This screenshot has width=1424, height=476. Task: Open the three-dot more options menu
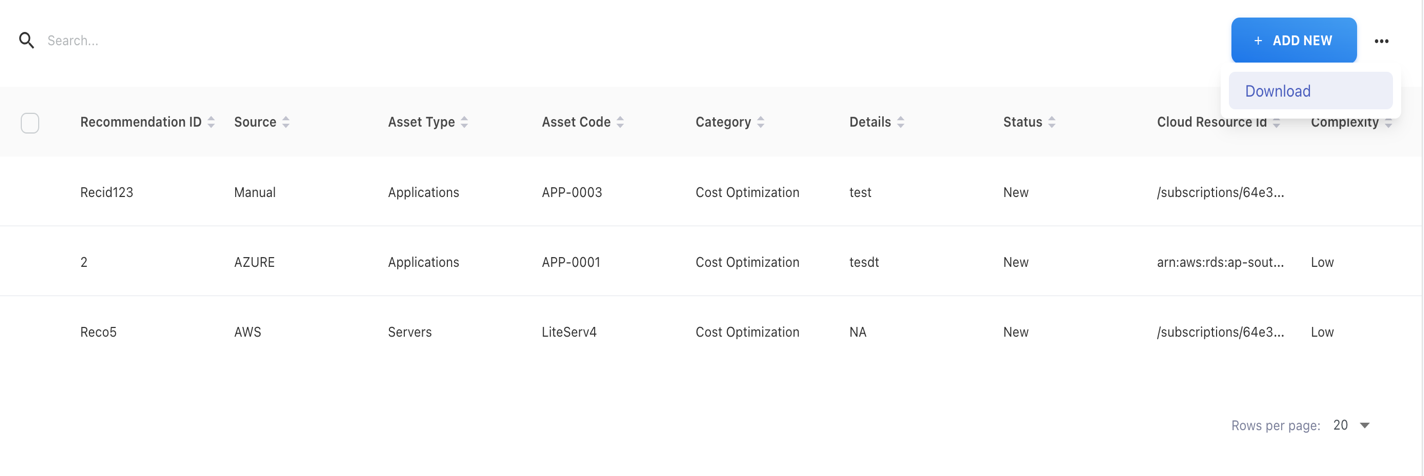click(x=1381, y=41)
